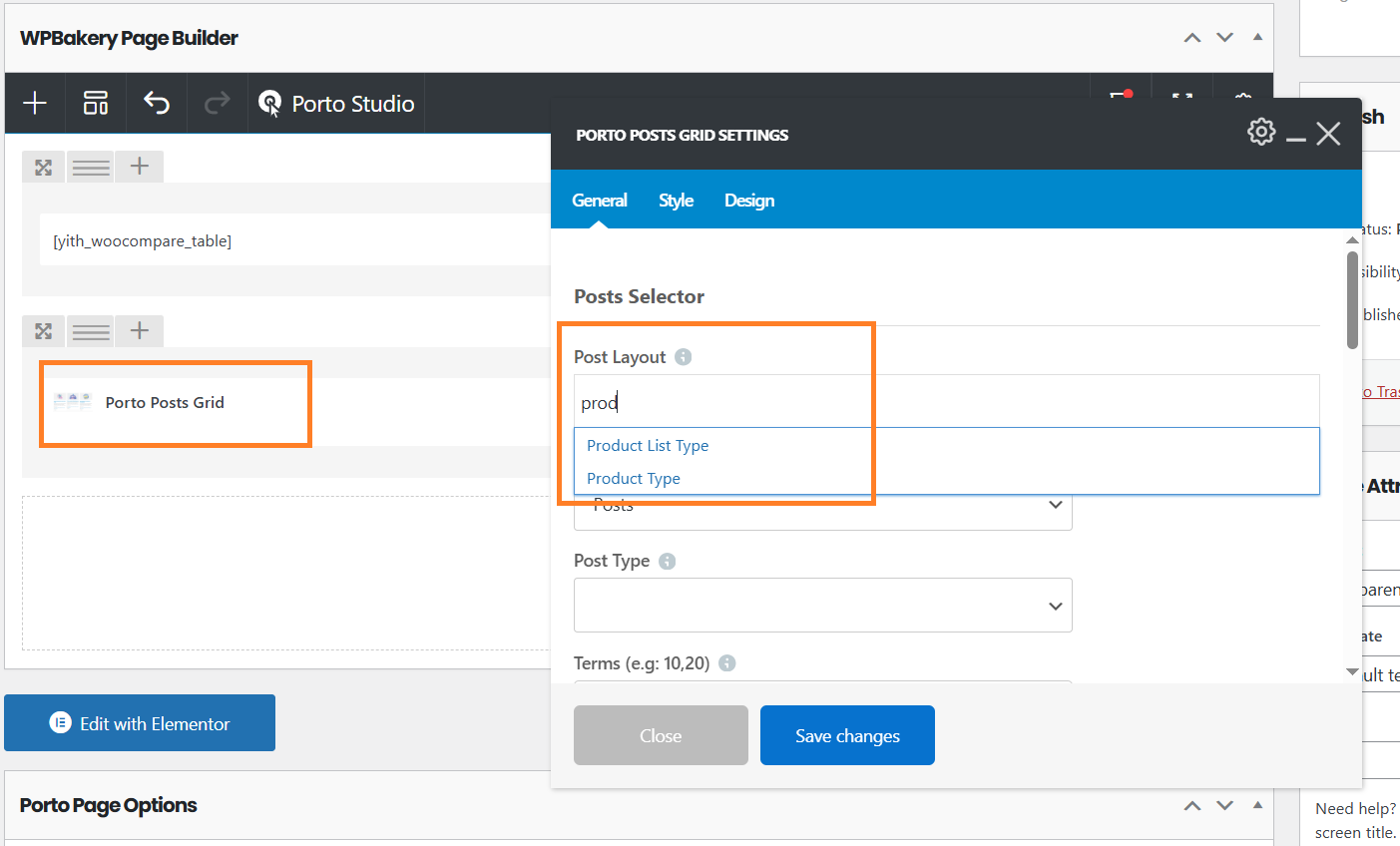Move the Porto Page Options panel up

[x=1192, y=805]
